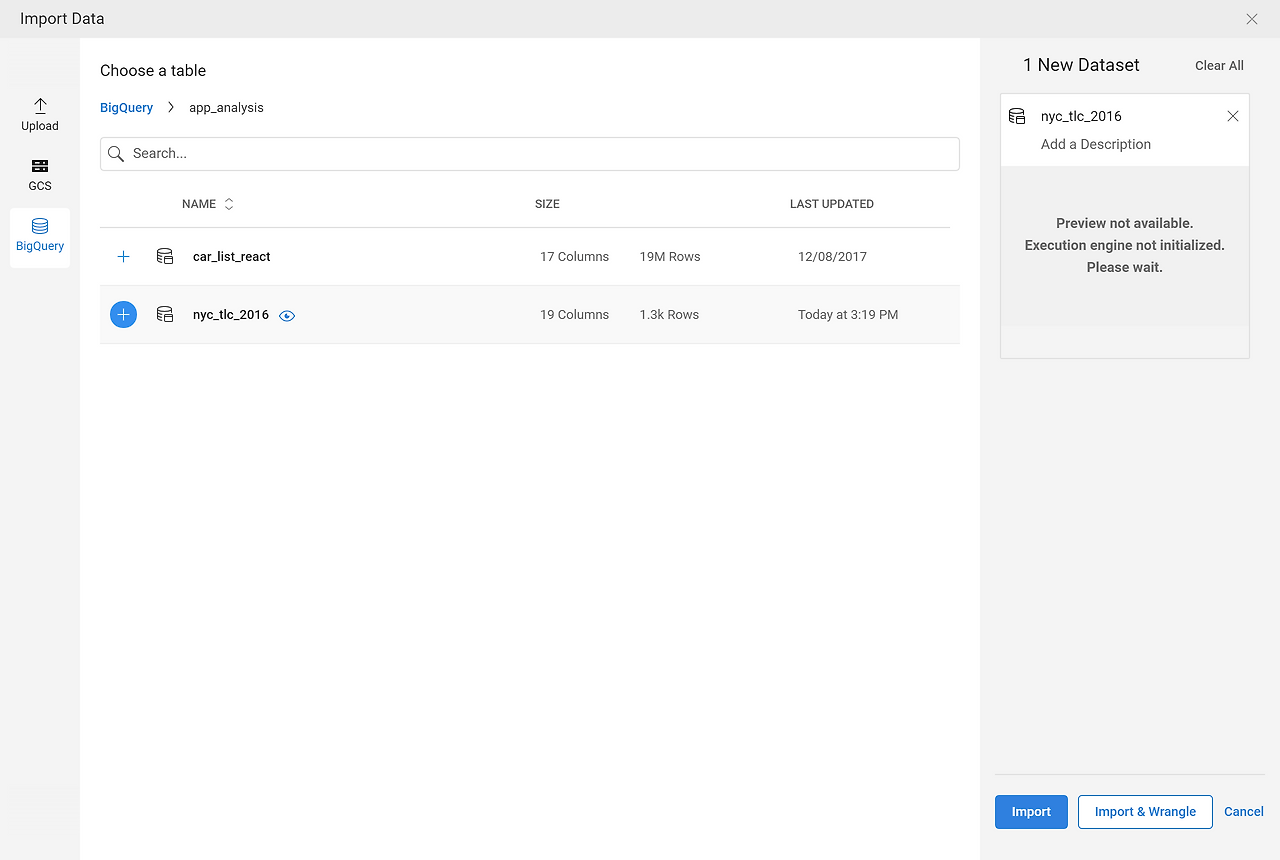Switch to the Upload source tab
The height and width of the screenshot is (860, 1280).
40,115
